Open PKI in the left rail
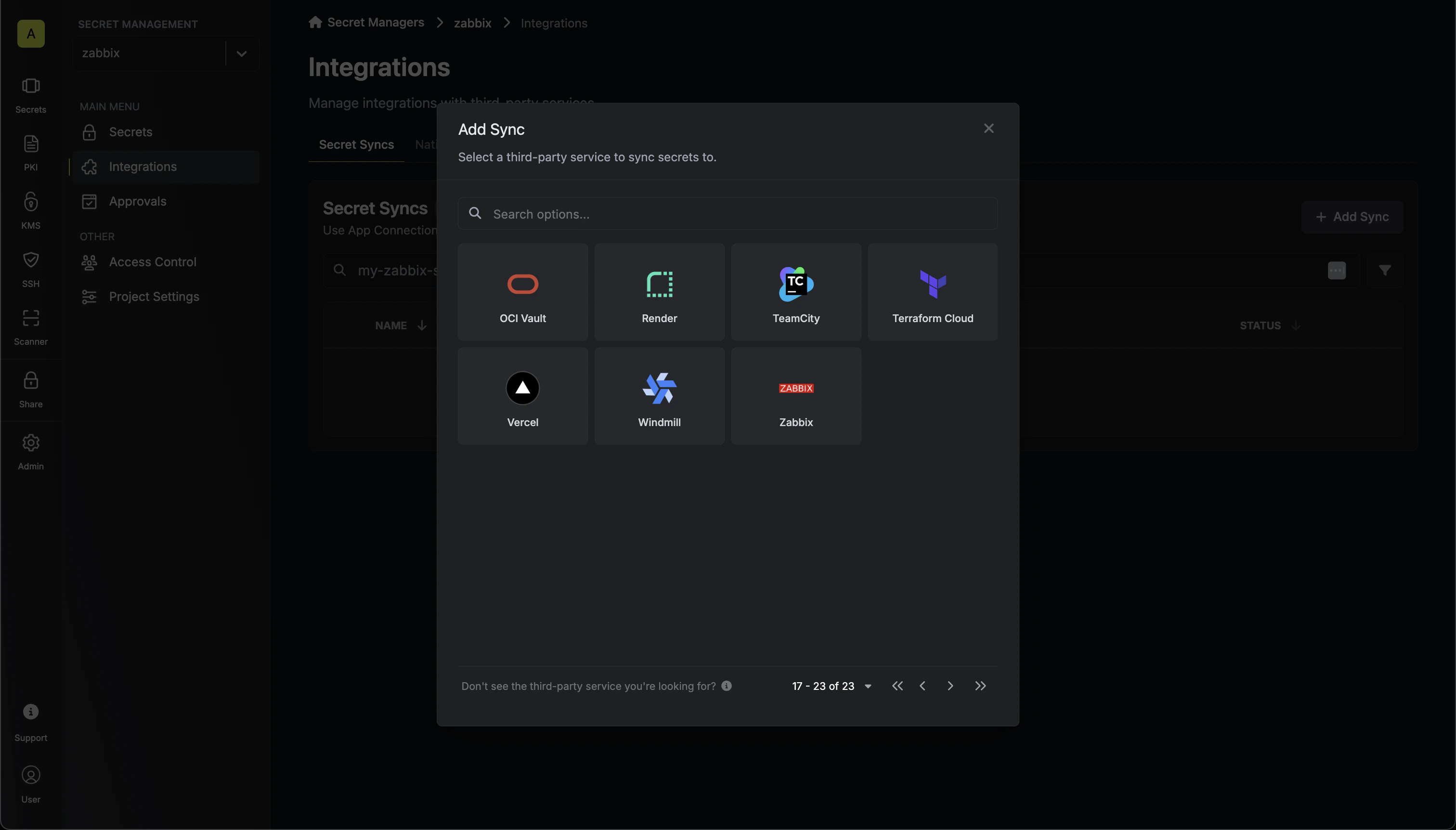This screenshot has height=830, width=1456. point(31,154)
